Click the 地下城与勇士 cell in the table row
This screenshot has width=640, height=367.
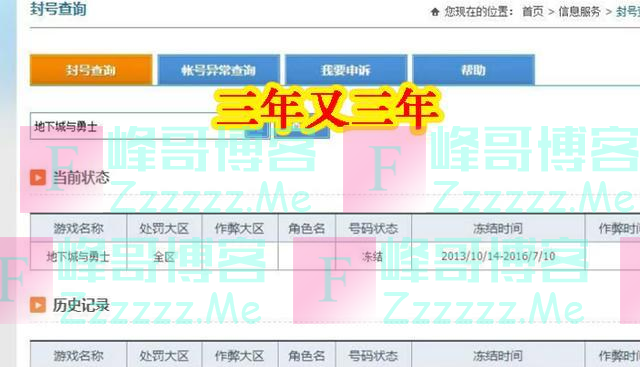click(x=78, y=256)
